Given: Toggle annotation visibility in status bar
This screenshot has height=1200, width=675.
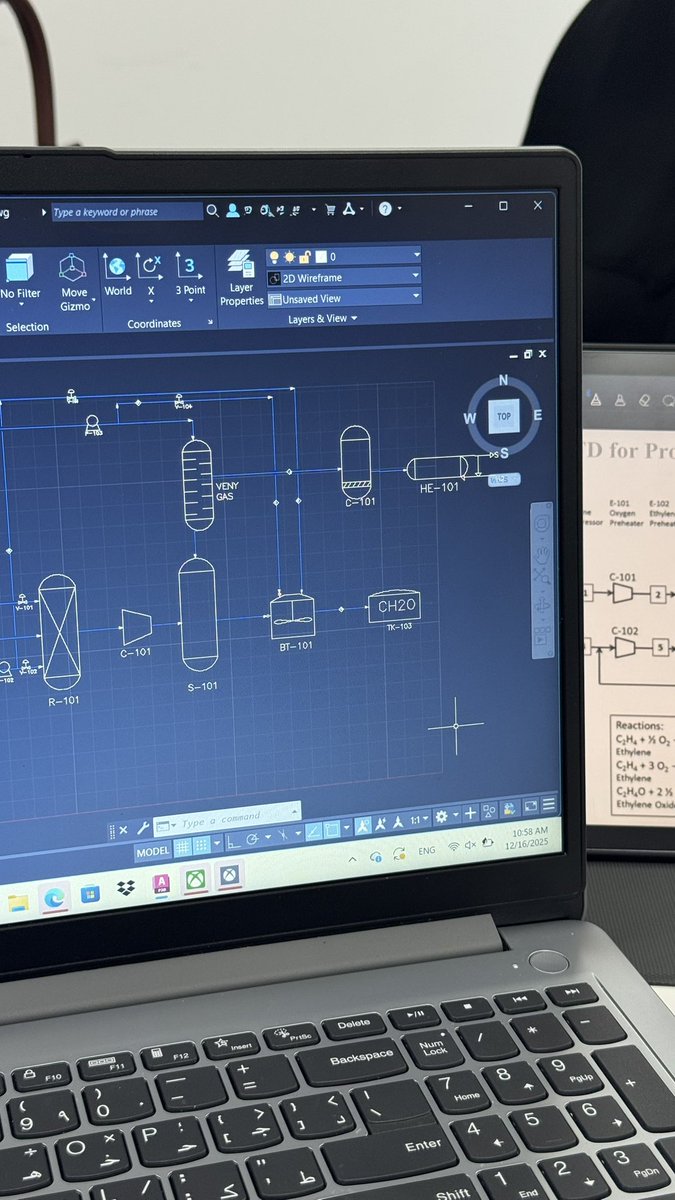Looking at the screenshot, I should 362,826.
